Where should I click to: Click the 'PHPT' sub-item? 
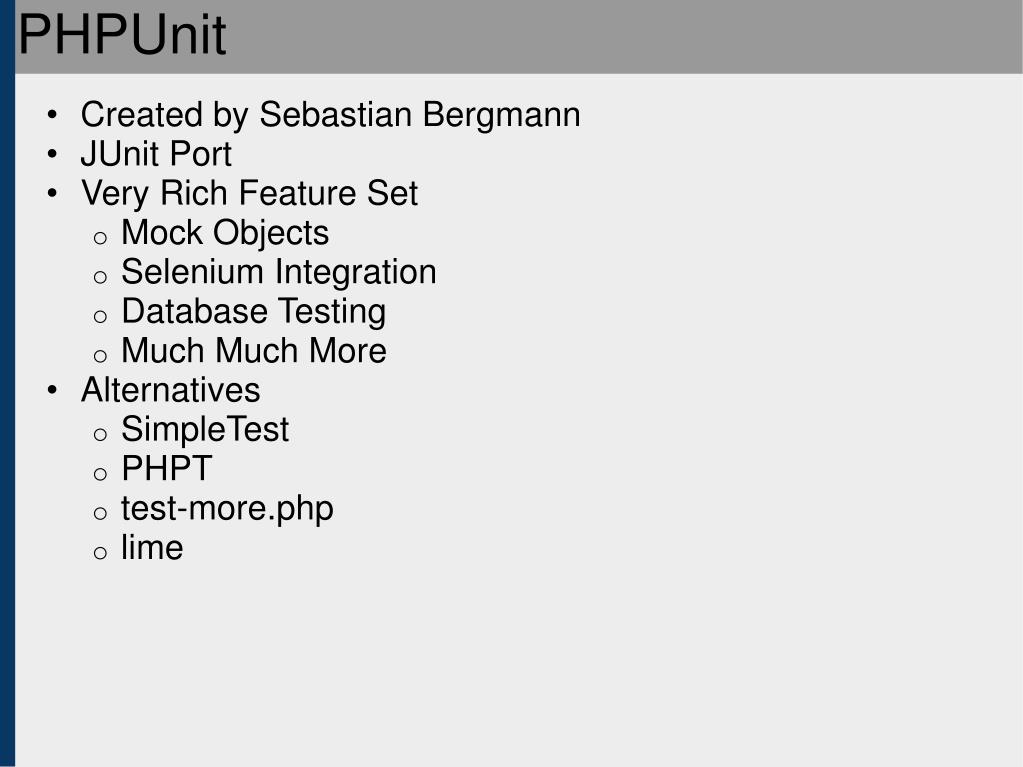click(166, 469)
